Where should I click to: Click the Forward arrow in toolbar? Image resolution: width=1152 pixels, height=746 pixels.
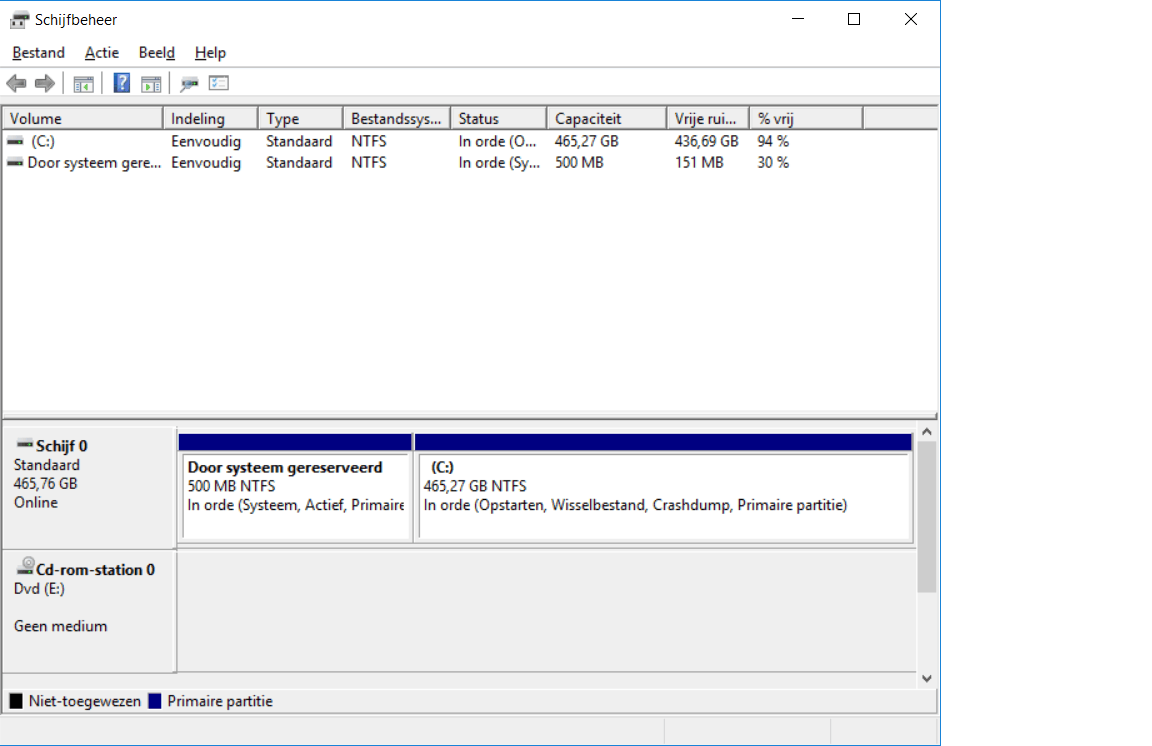(45, 84)
